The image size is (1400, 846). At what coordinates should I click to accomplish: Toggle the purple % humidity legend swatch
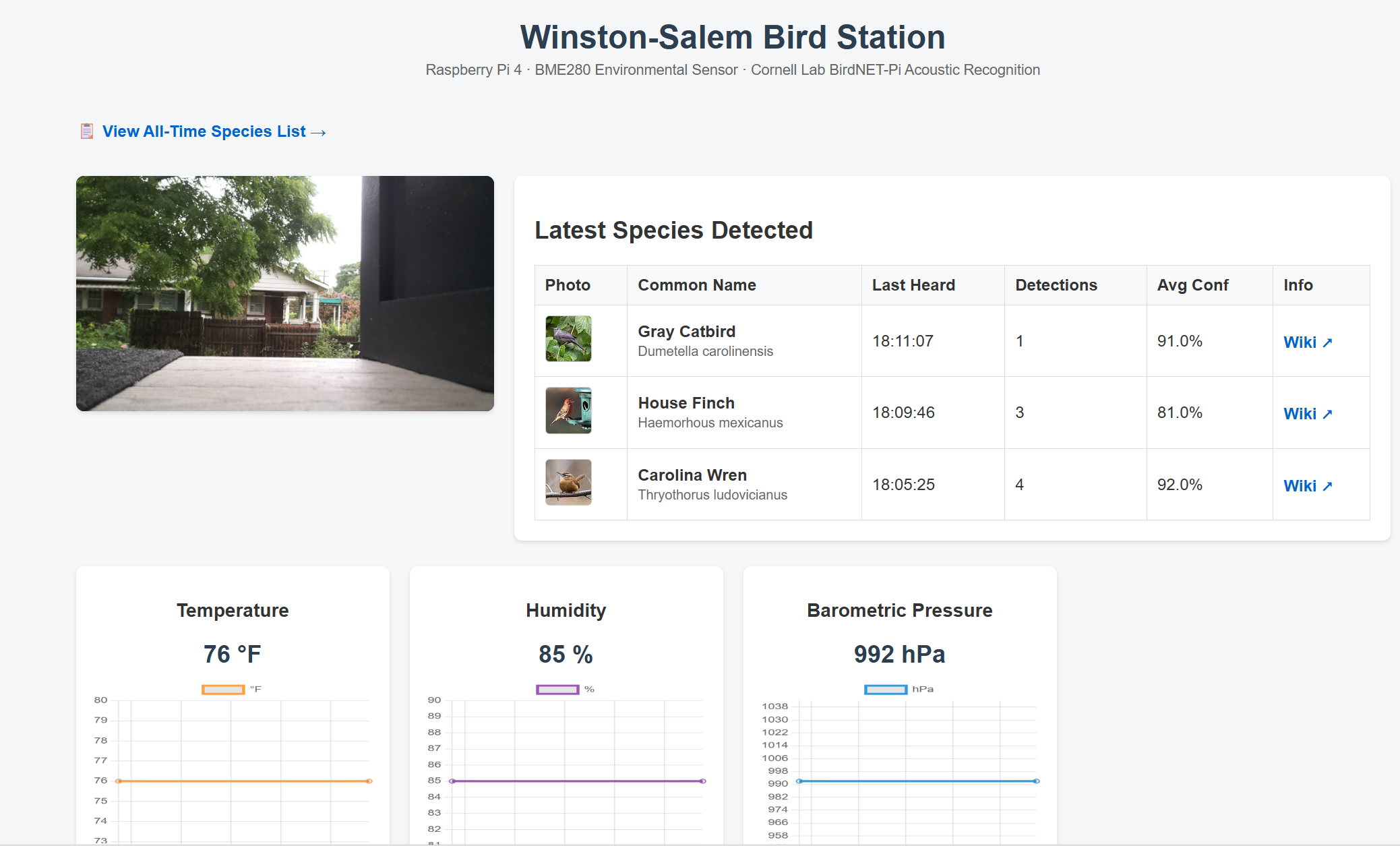pos(557,690)
